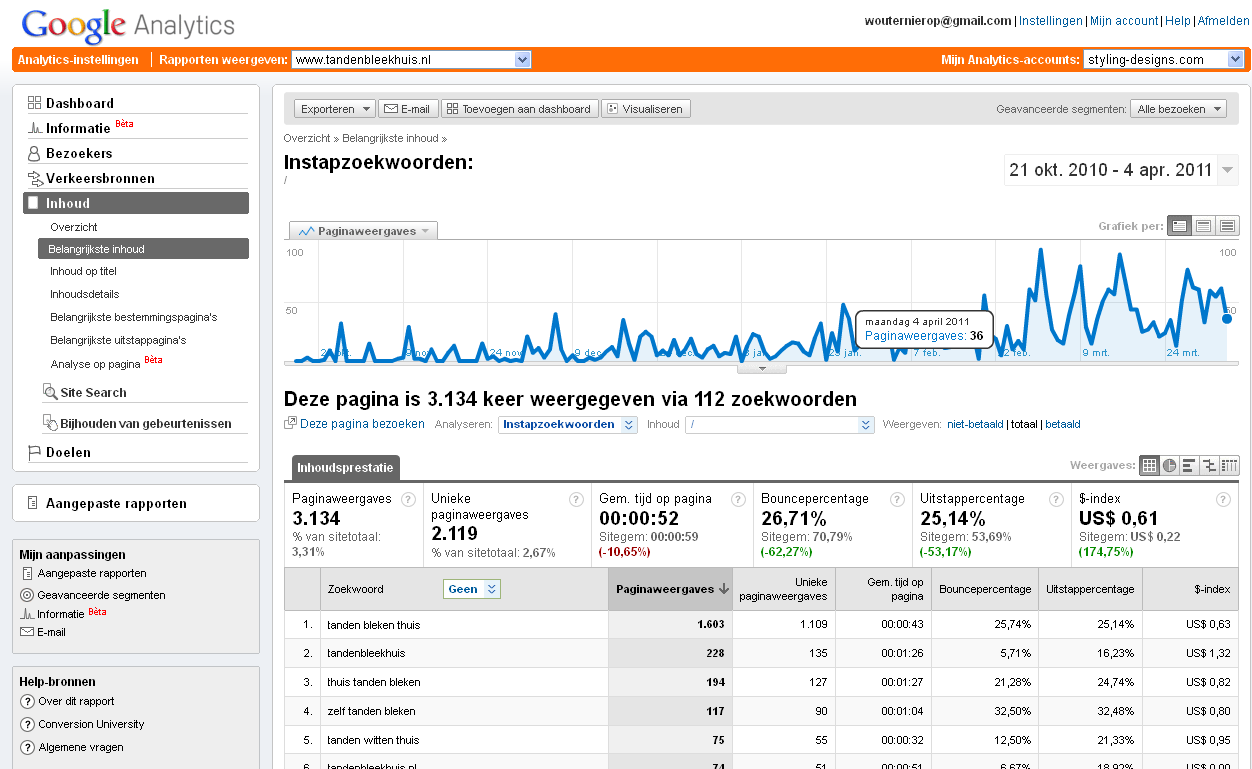Open Bijhouden van gebeurtenissen section

click(x=145, y=423)
